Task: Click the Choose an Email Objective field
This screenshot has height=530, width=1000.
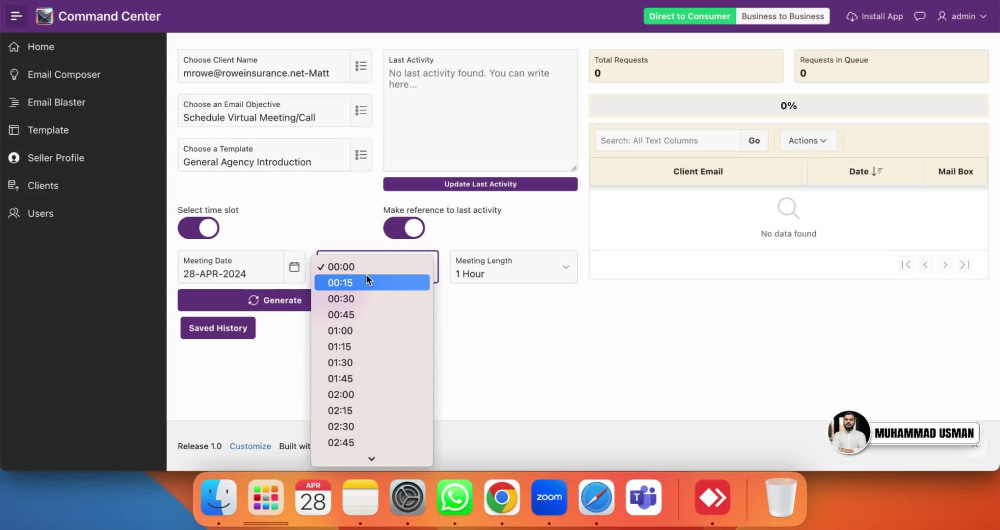Action: (x=264, y=111)
